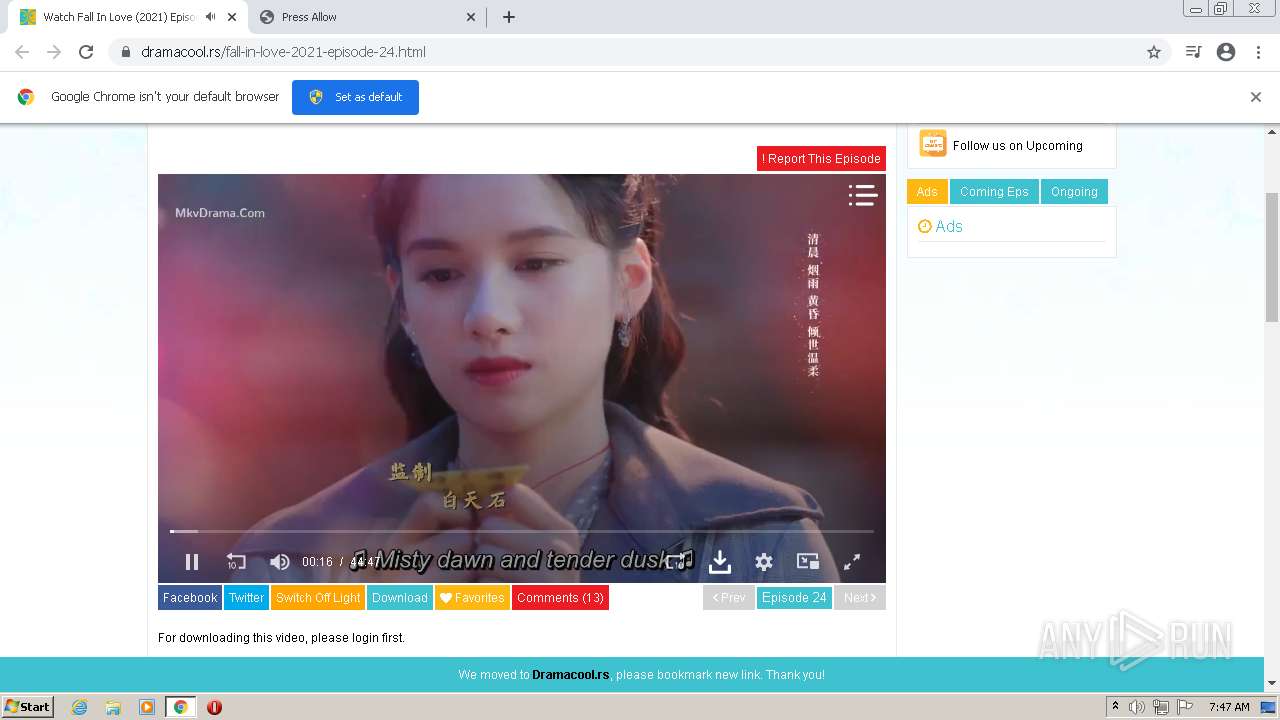Image resolution: width=1280 pixels, height=720 pixels.
Task: Open Chrome profile account icon
Action: [x=1226, y=52]
